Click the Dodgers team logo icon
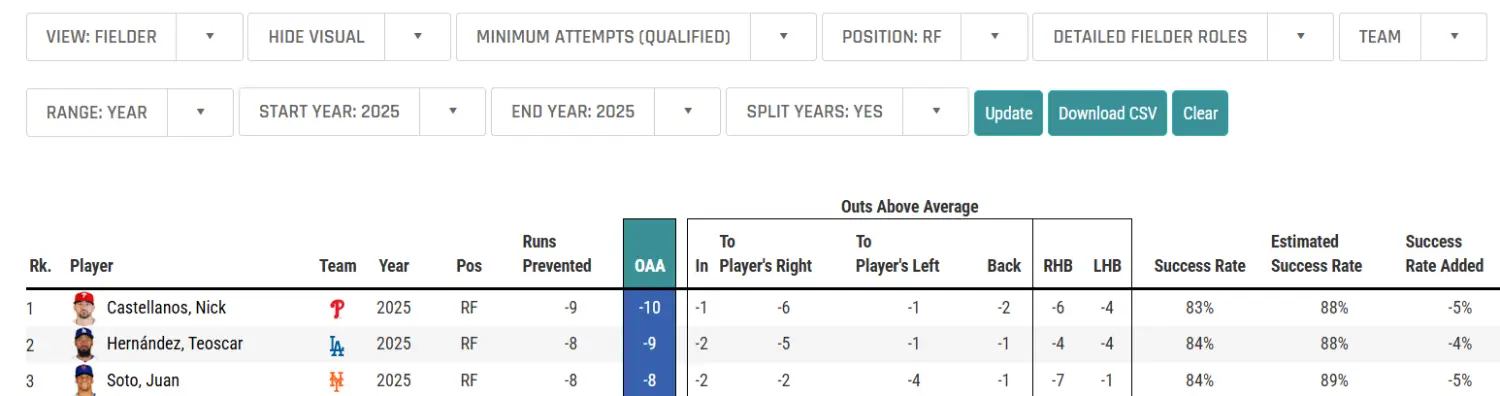The height and width of the screenshot is (396, 1500). (337, 345)
